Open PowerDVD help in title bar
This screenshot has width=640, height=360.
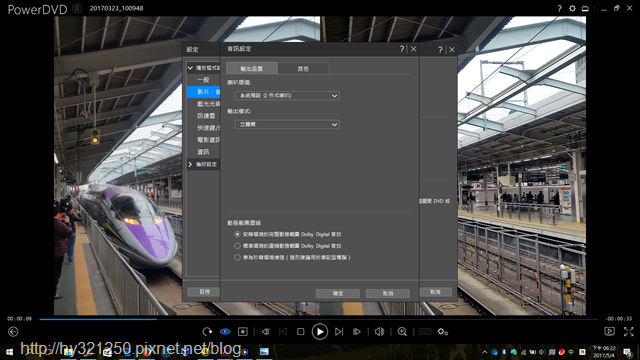pos(560,8)
